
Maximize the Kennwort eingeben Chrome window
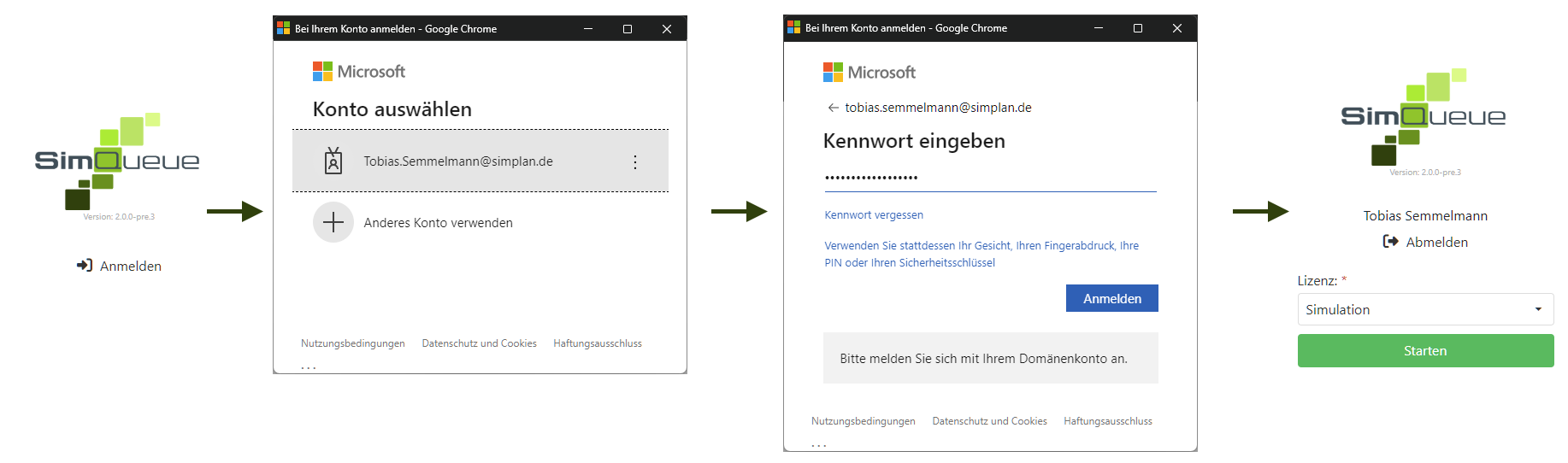(x=1138, y=28)
